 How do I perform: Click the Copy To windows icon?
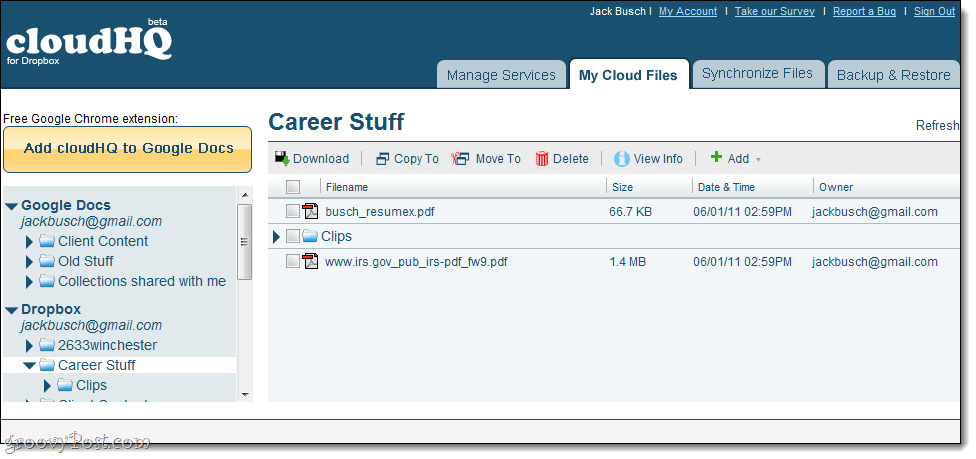point(382,159)
